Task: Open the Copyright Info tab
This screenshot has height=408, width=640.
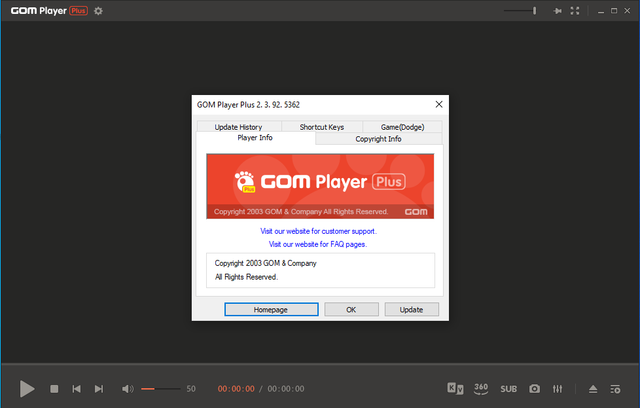Action: 378,139
